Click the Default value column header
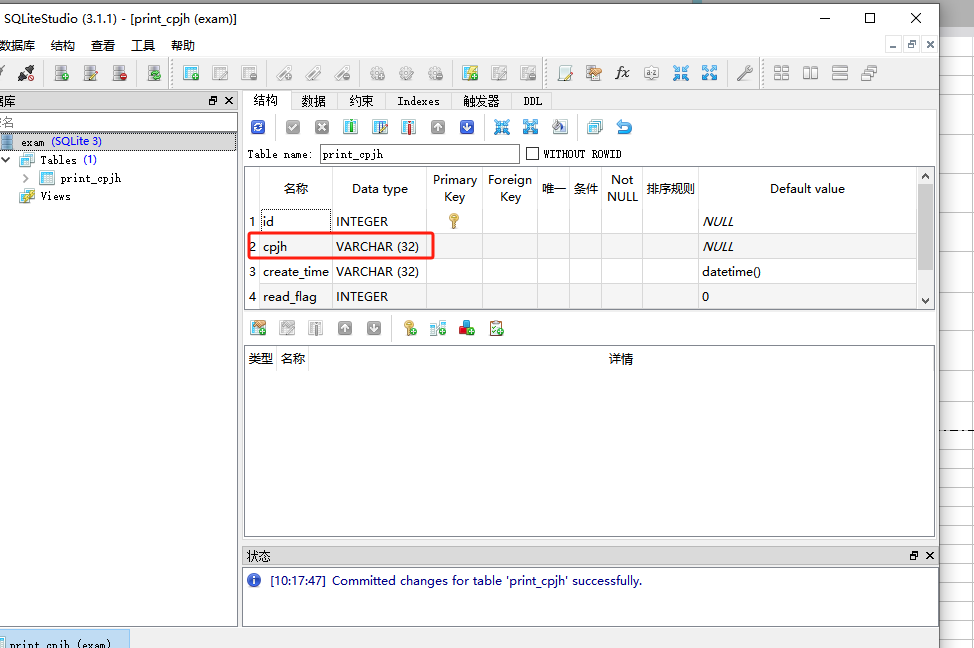This screenshot has width=974, height=648. click(x=807, y=188)
